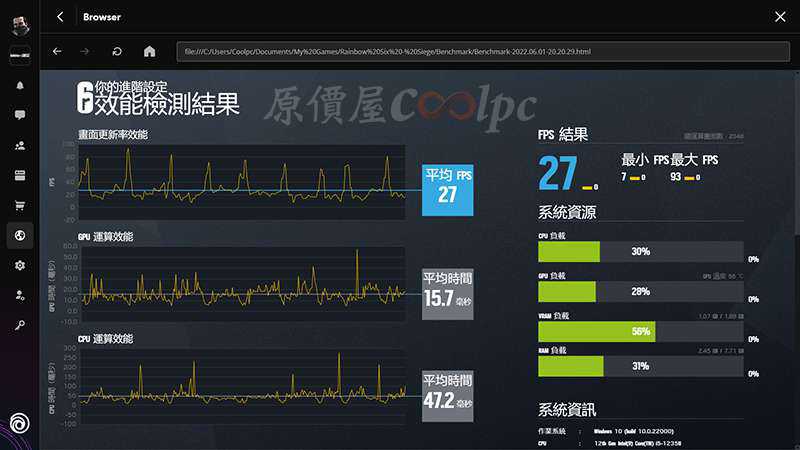Image resolution: width=800 pixels, height=450 pixels.
Task: Navigate forward in browser toolbar
Action: [x=85, y=52]
